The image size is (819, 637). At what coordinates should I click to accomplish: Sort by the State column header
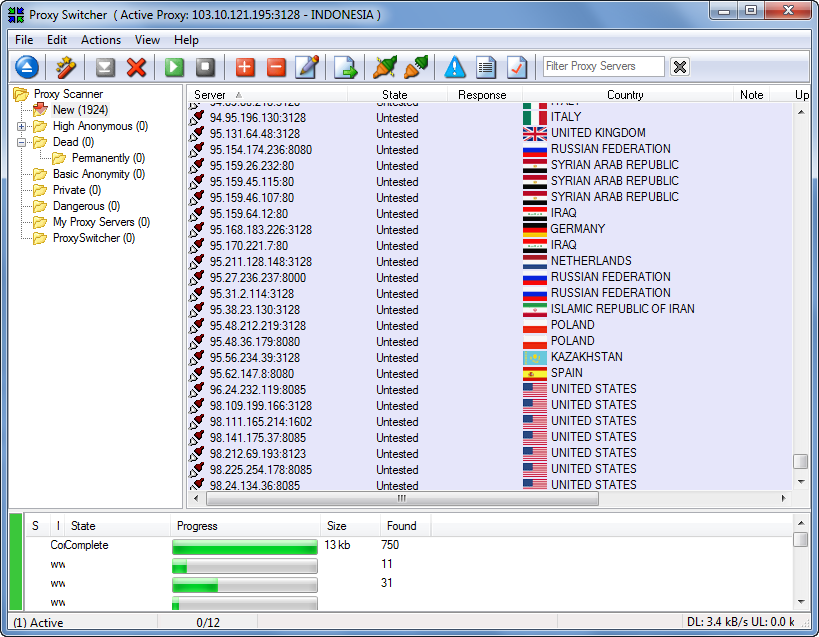point(397,95)
